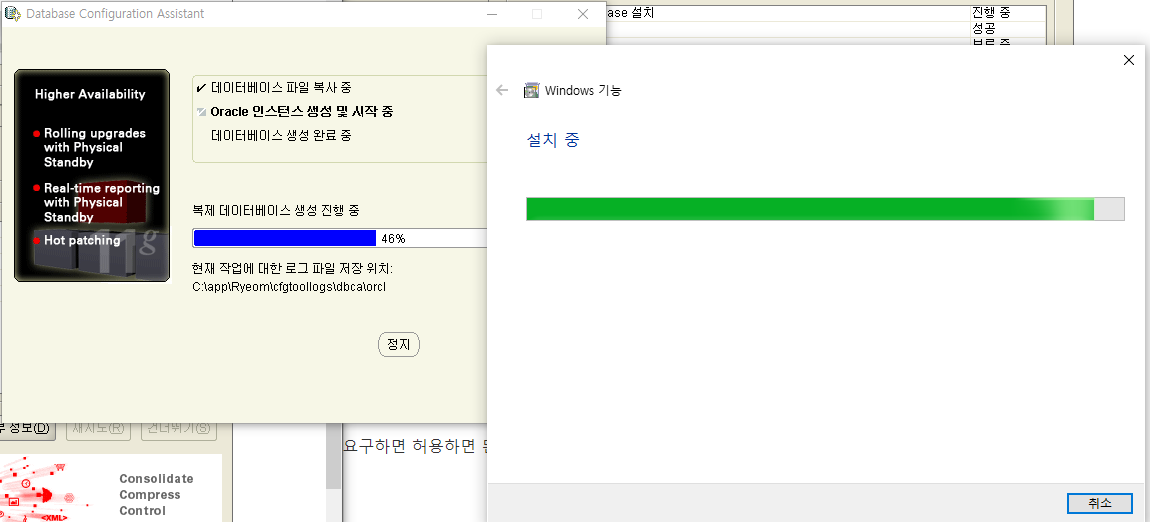1150x522 pixels.
Task: Click the green Windows feature install progress bar
Action: [825, 209]
